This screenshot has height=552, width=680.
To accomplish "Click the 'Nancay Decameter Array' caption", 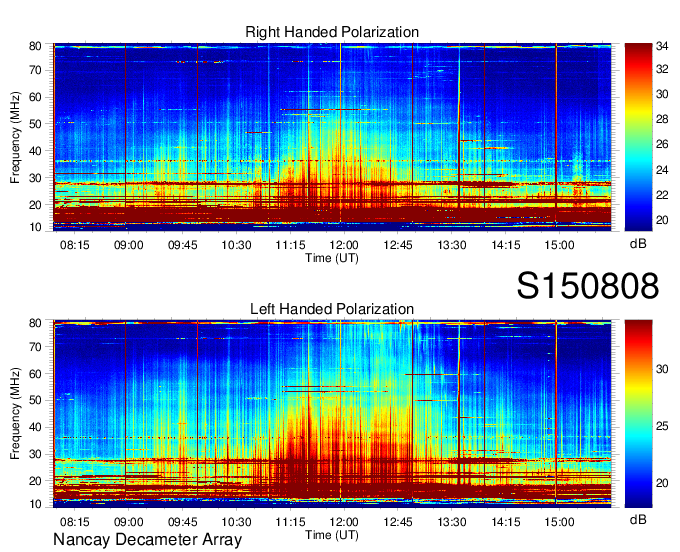I will pos(147,540).
